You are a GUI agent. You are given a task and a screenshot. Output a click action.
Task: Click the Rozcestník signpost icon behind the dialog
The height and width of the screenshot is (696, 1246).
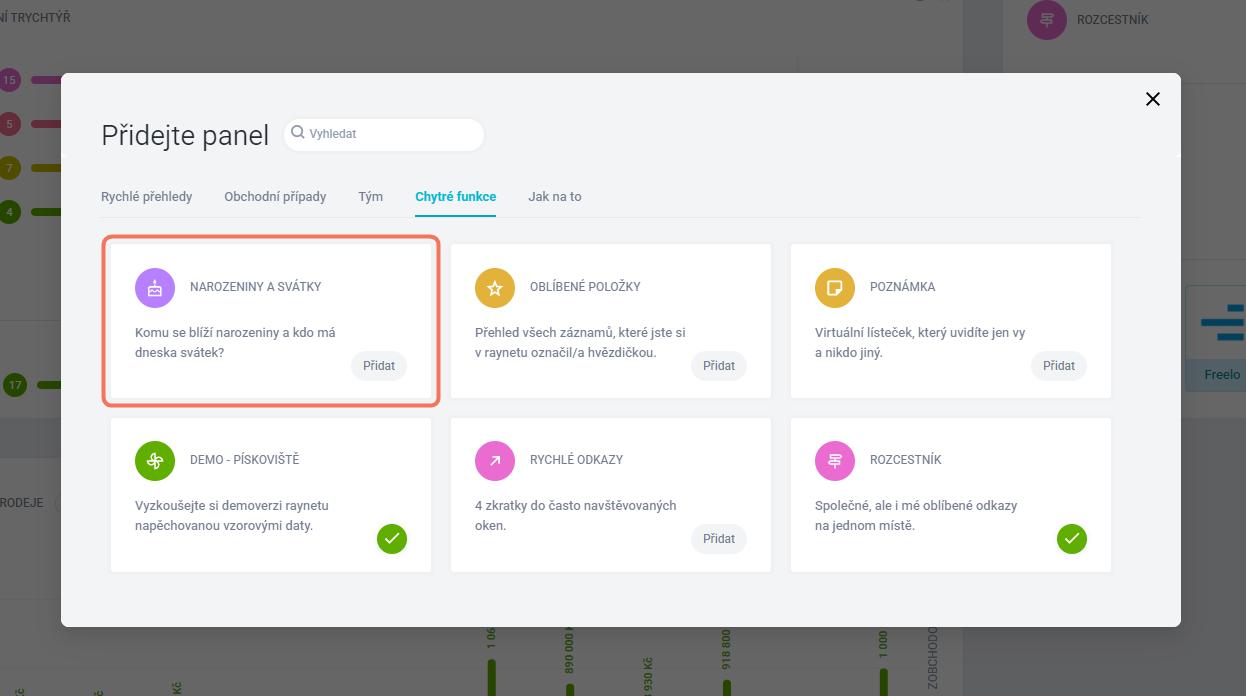coord(1047,20)
